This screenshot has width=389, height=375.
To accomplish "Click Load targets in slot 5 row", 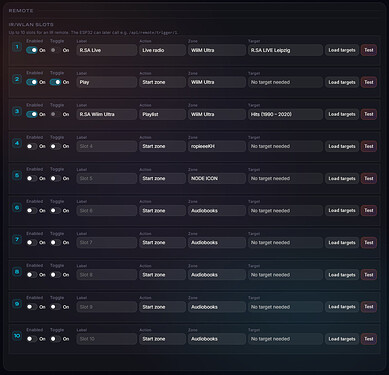I will point(342,178).
